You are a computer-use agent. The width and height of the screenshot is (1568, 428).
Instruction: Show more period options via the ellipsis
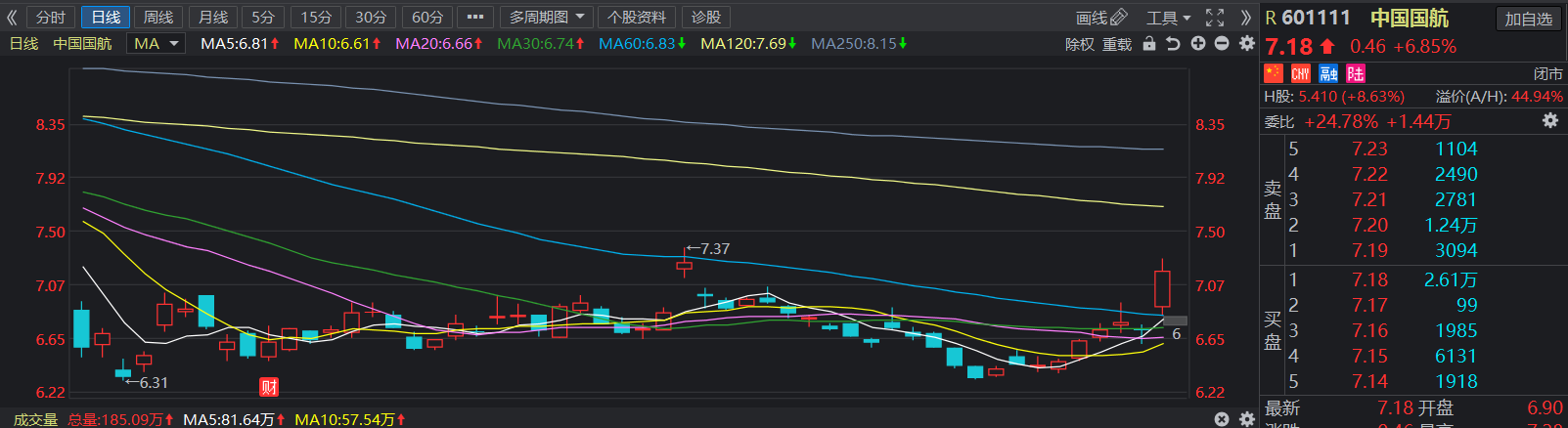coord(475,18)
